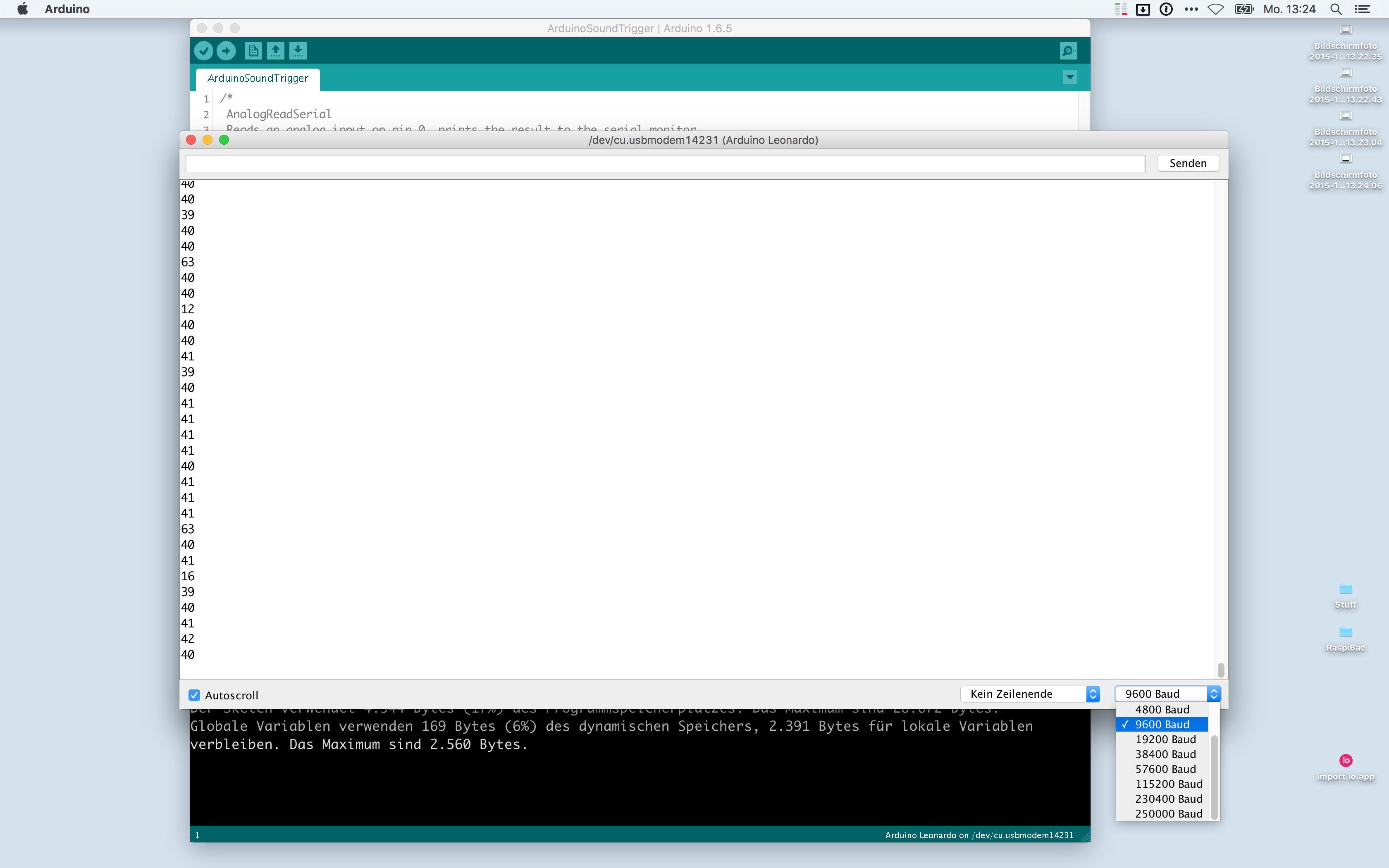This screenshot has width=1389, height=868.
Task: Choose 115200 Baud from the list
Action: point(1168,784)
